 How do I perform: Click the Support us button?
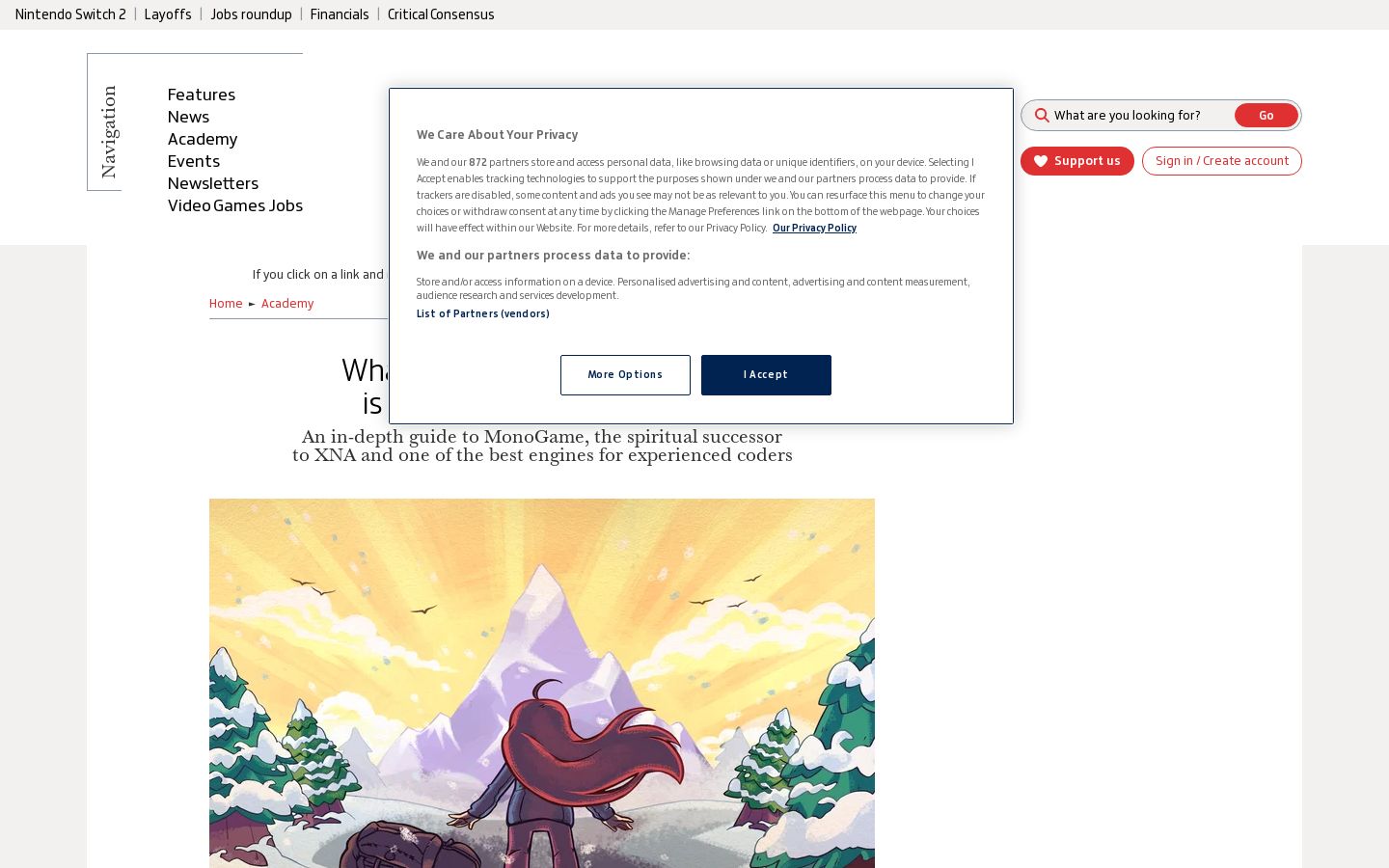[1077, 161]
